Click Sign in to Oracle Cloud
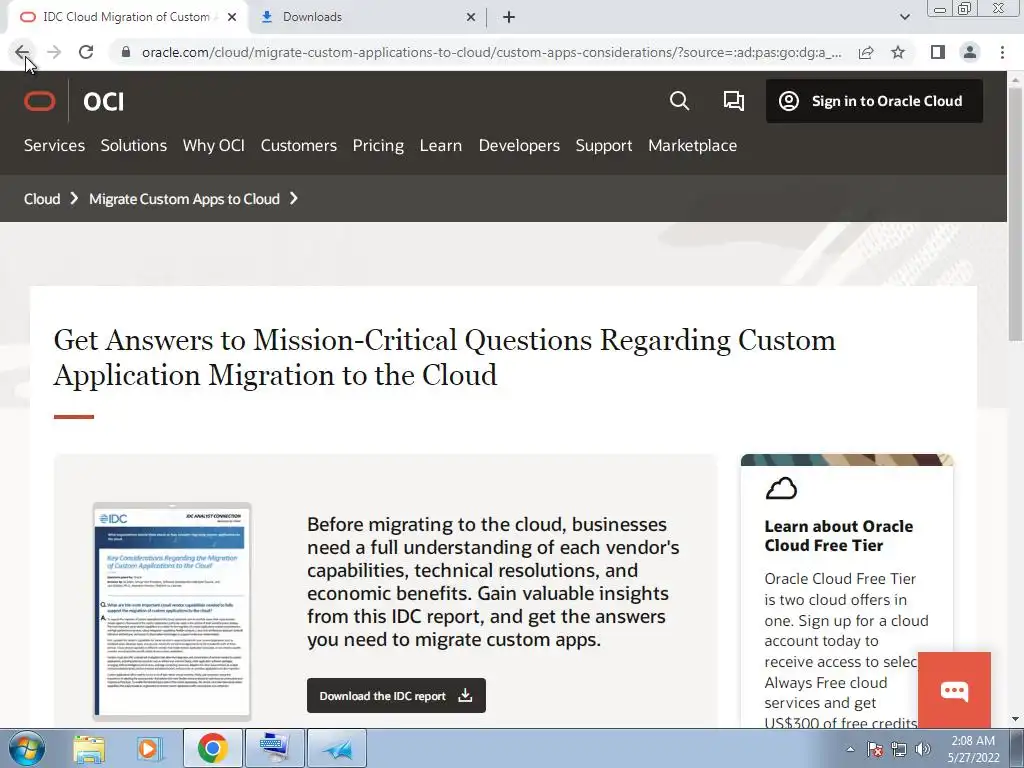Viewport: 1024px width, 768px height. 874,101
